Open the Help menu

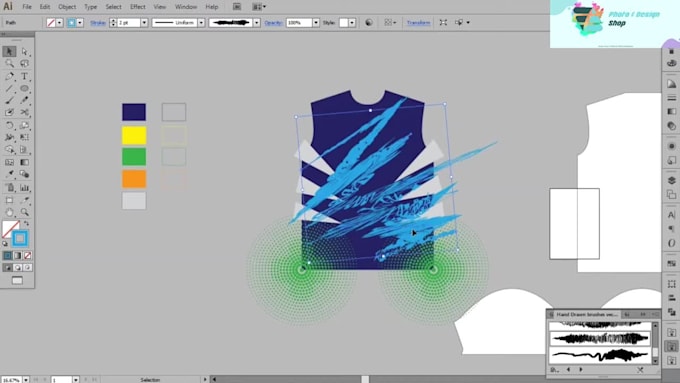click(212, 7)
